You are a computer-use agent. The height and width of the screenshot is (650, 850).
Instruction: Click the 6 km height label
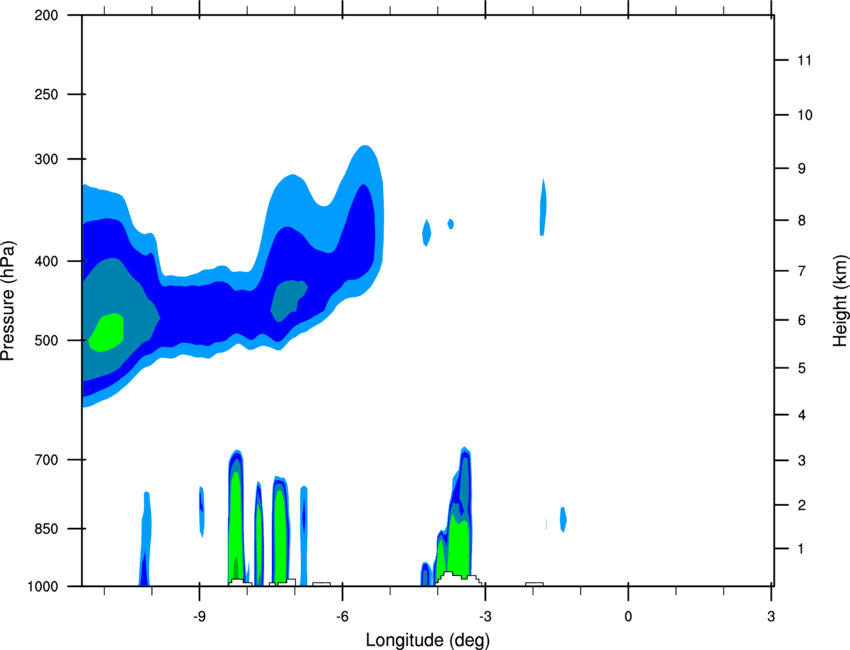click(801, 320)
